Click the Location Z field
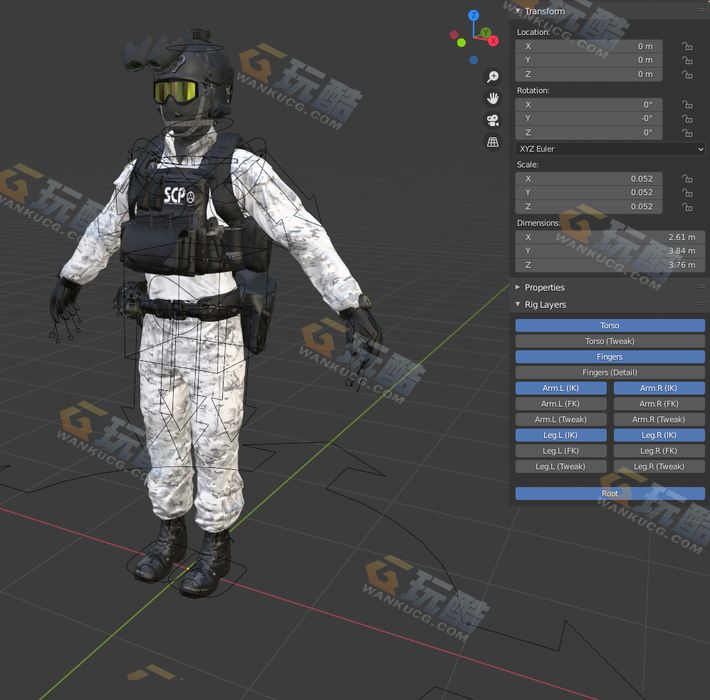This screenshot has width=710, height=700. pyautogui.click(x=589, y=74)
